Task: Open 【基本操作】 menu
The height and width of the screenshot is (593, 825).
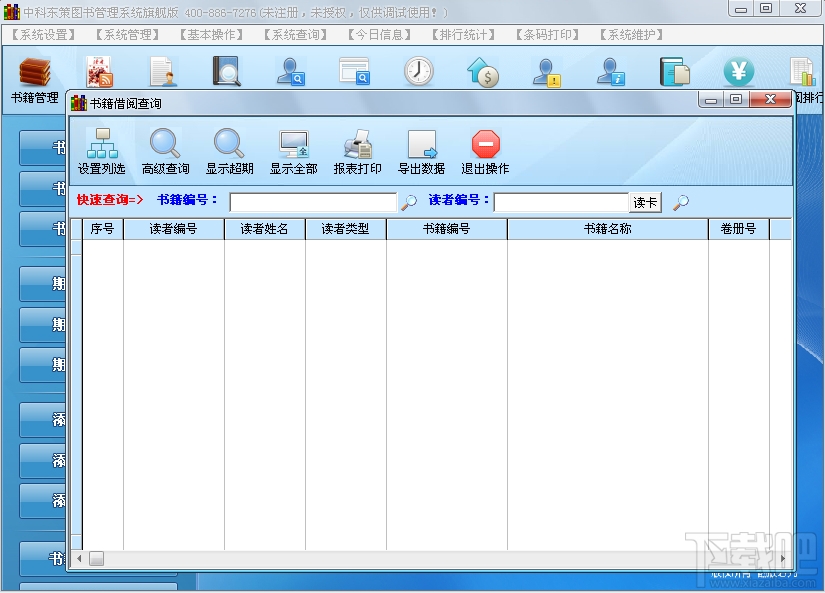Action: (x=211, y=35)
